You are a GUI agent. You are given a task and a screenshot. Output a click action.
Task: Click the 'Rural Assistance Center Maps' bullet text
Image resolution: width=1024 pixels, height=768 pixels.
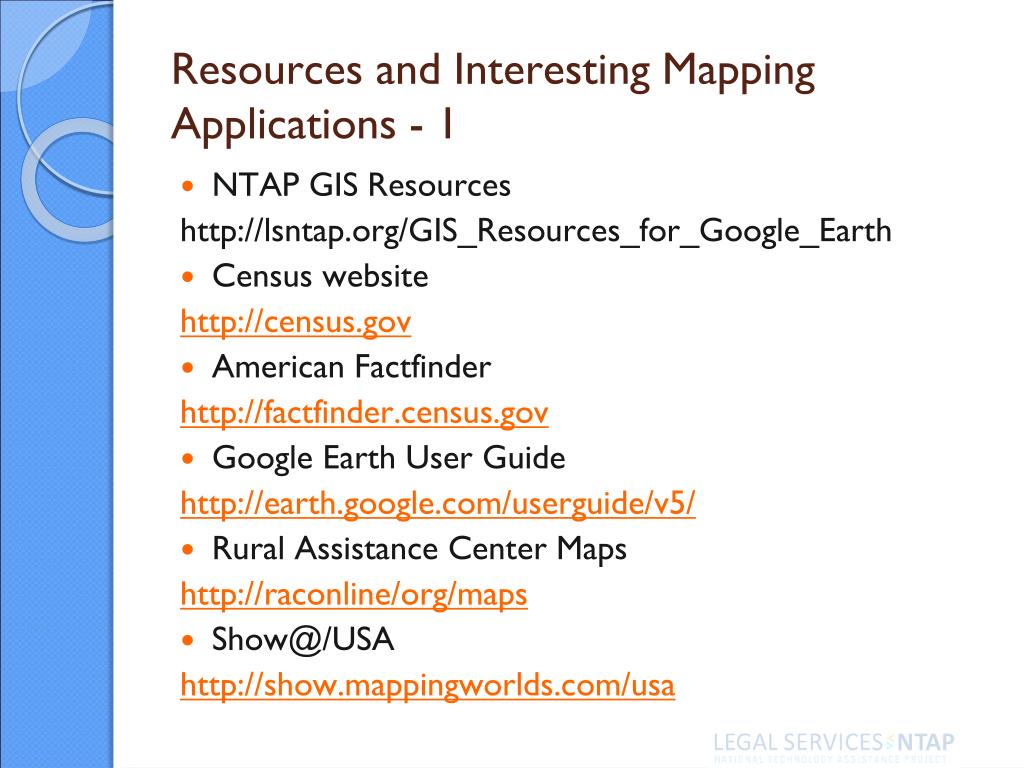click(x=419, y=549)
